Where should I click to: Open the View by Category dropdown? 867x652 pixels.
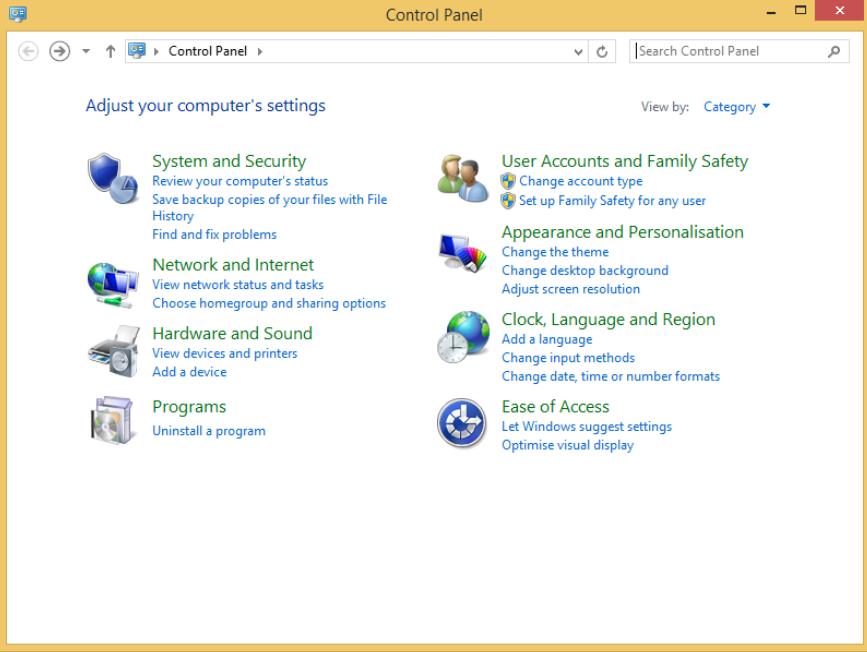pyautogui.click(x=737, y=107)
